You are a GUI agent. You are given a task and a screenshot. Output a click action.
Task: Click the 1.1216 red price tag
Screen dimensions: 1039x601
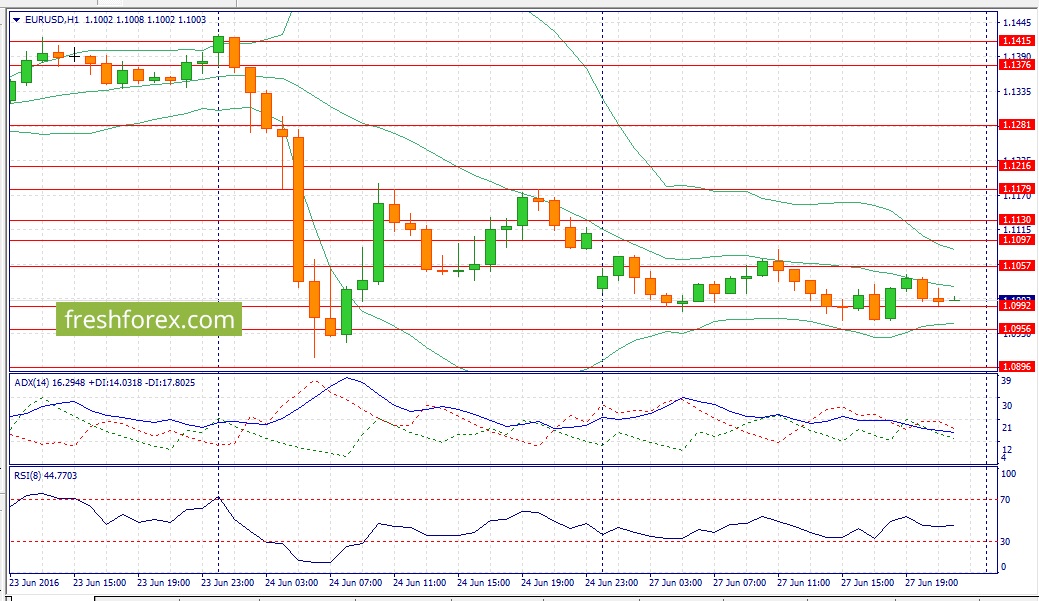click(x=1016, y=166)
